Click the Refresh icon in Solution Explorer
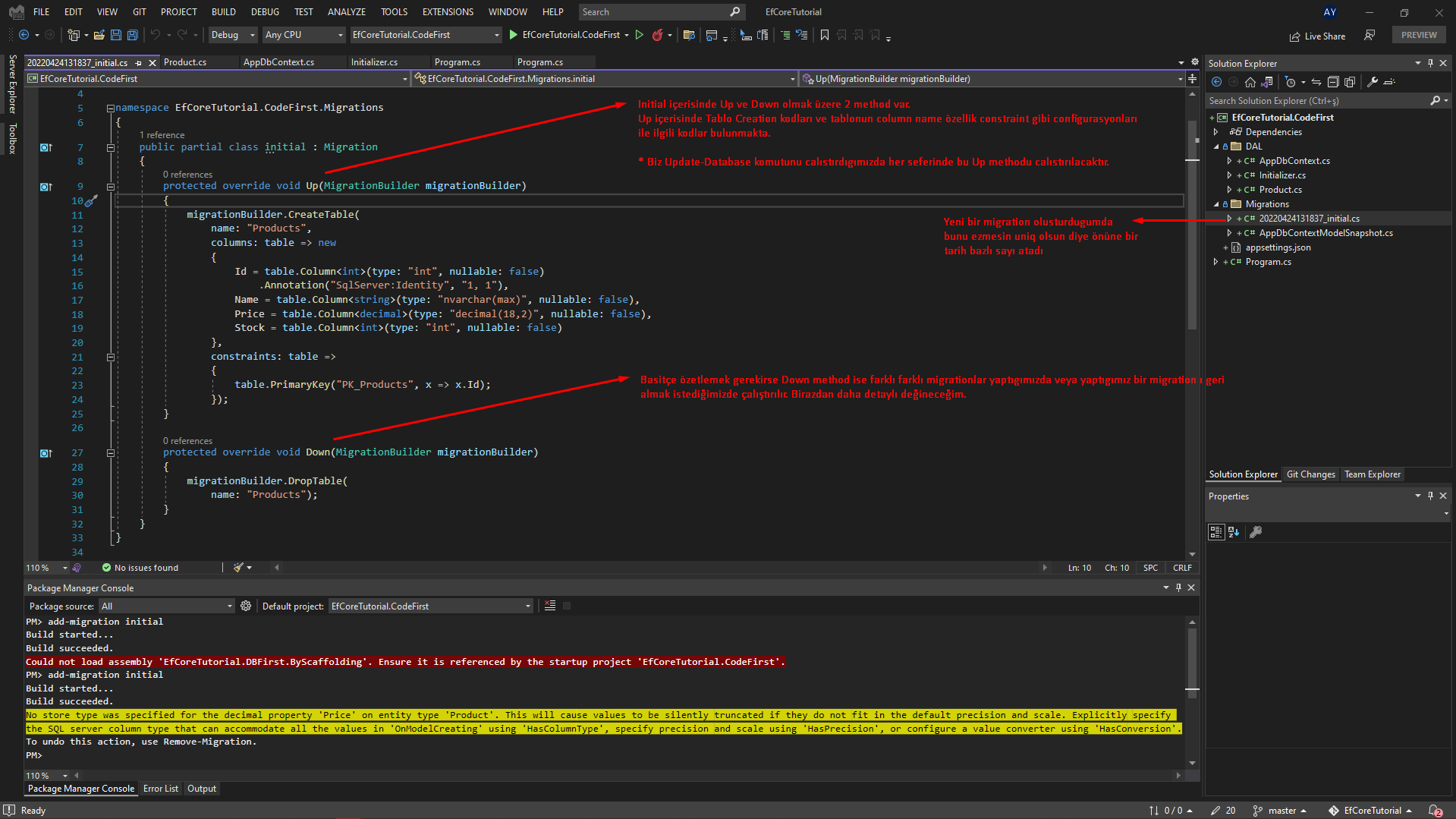This screenshot has height=819, width=1456. point(1316,82)
